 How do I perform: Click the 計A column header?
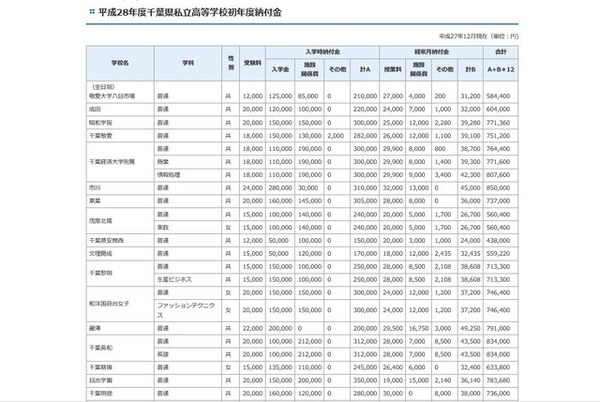click(365, 70)
